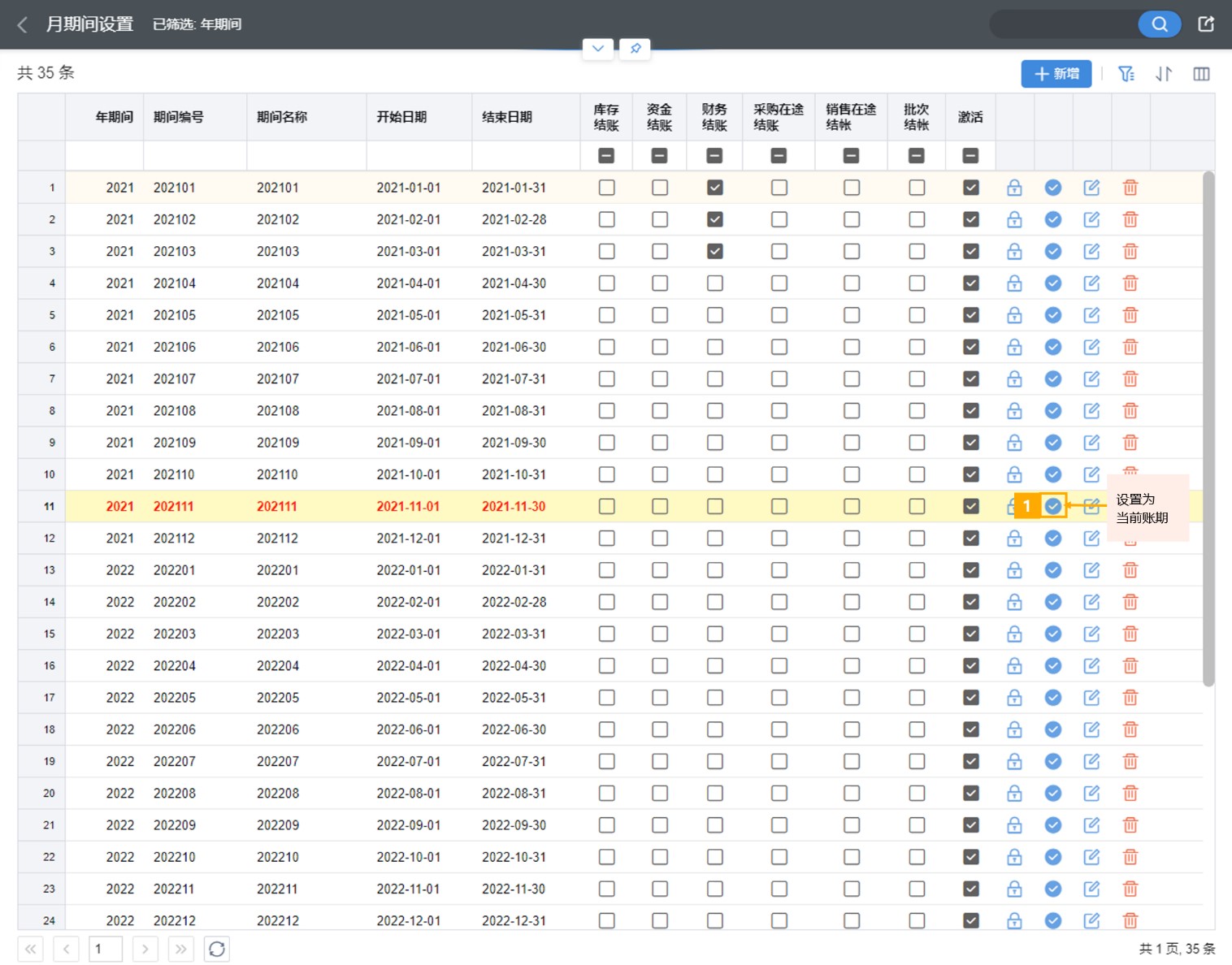Refresh the table with reload icon
This screenshot has height=965, width=1232.
(216, 949)
